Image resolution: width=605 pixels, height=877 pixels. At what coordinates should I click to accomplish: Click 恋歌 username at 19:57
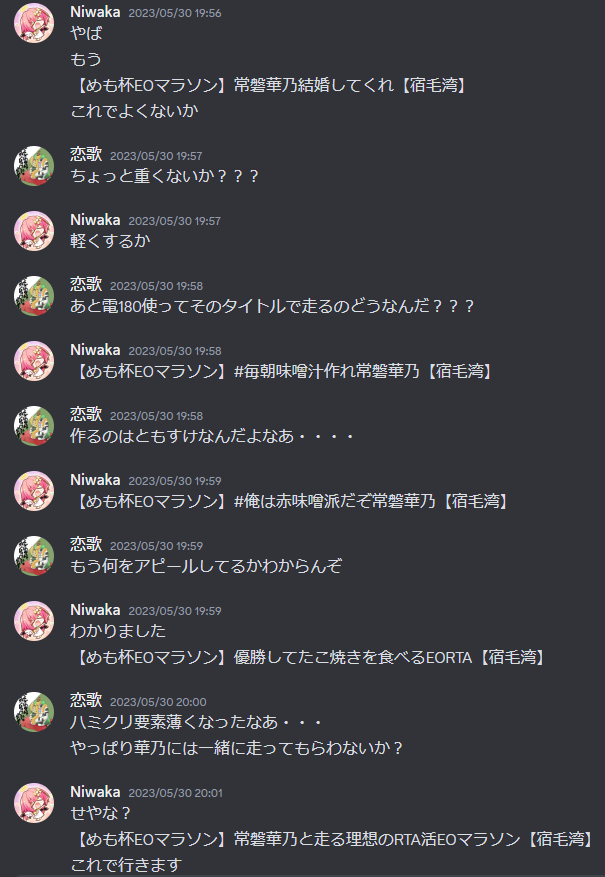tap(86, 154)
